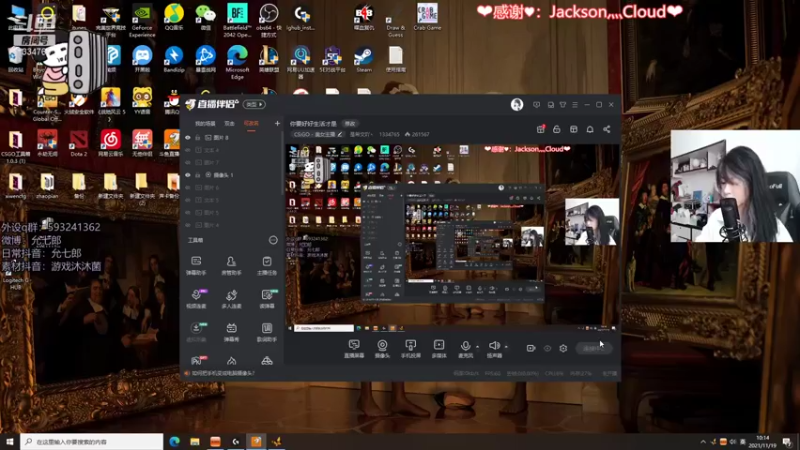Toggle preview eye icon beside settings gear
This screenshot has width=800, height=450.
(x=547, y=348)
